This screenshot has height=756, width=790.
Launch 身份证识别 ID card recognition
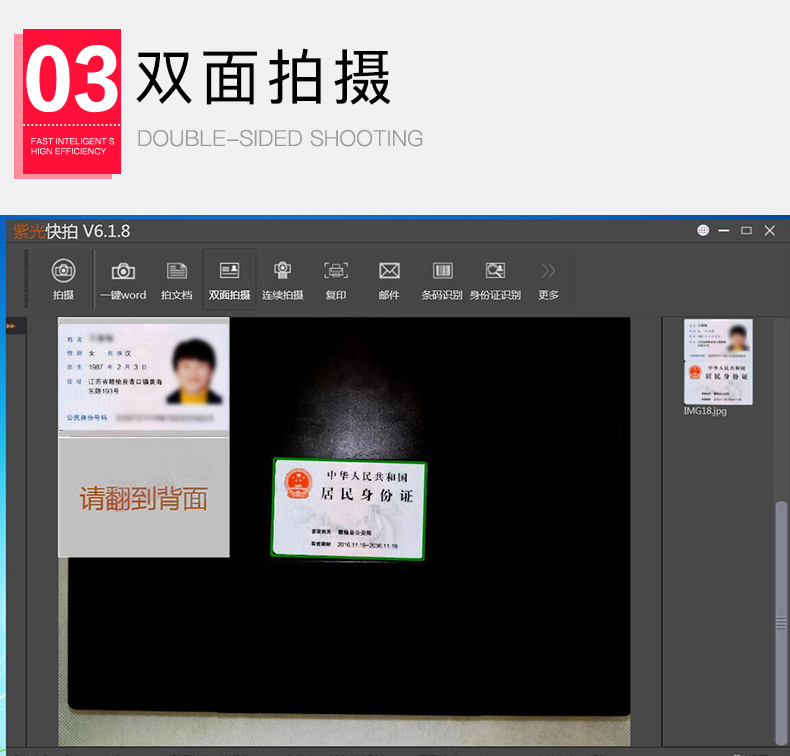click(x=495, y=281)
